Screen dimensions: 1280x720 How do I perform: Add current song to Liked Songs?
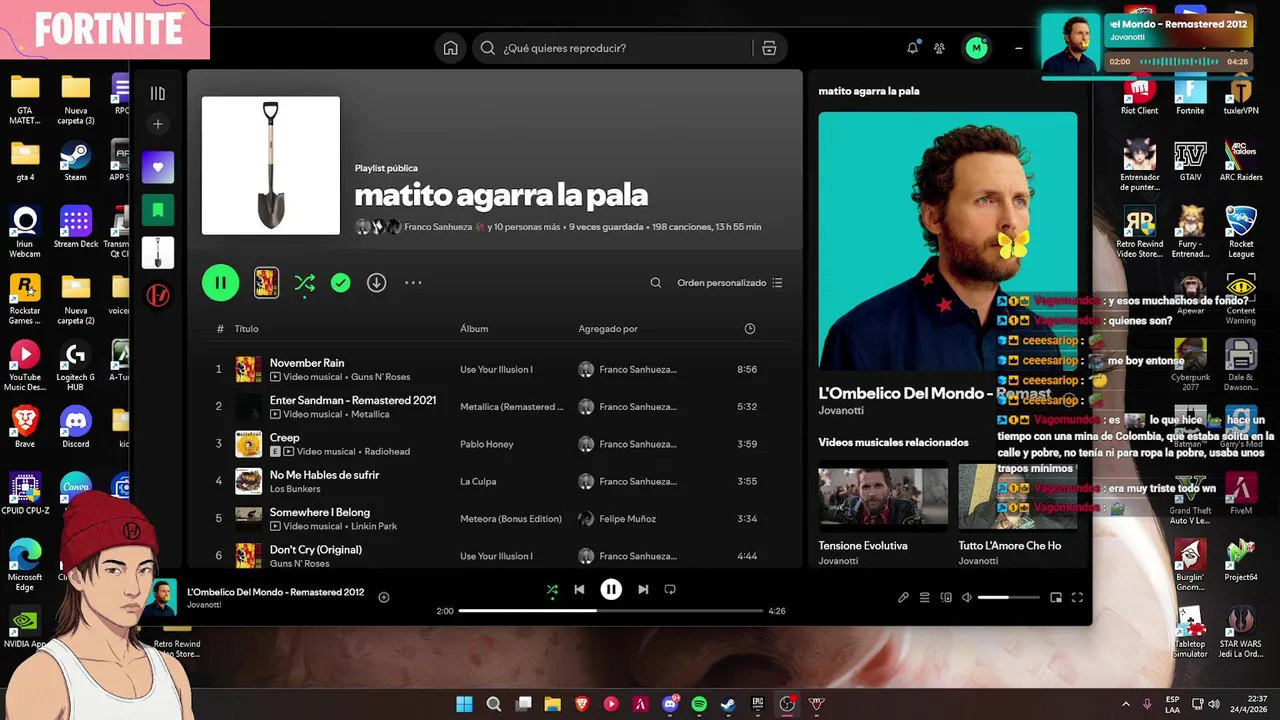pos(383,597)
